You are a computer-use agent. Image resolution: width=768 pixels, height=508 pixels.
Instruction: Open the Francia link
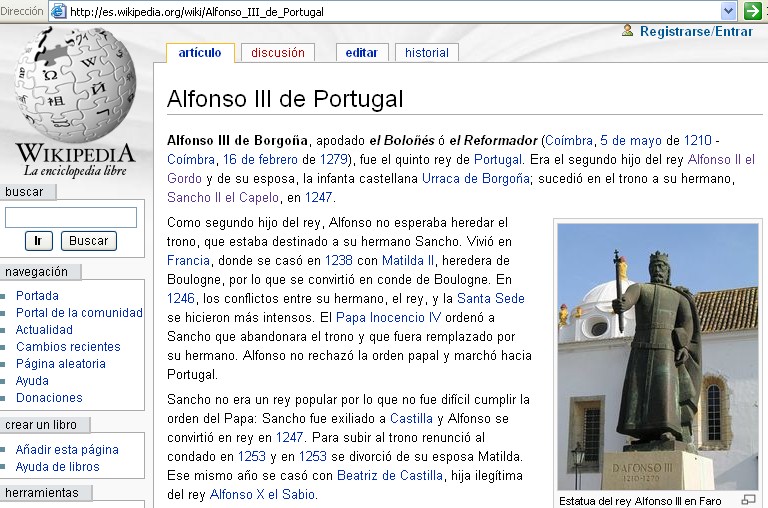click(x=189, y=261)
